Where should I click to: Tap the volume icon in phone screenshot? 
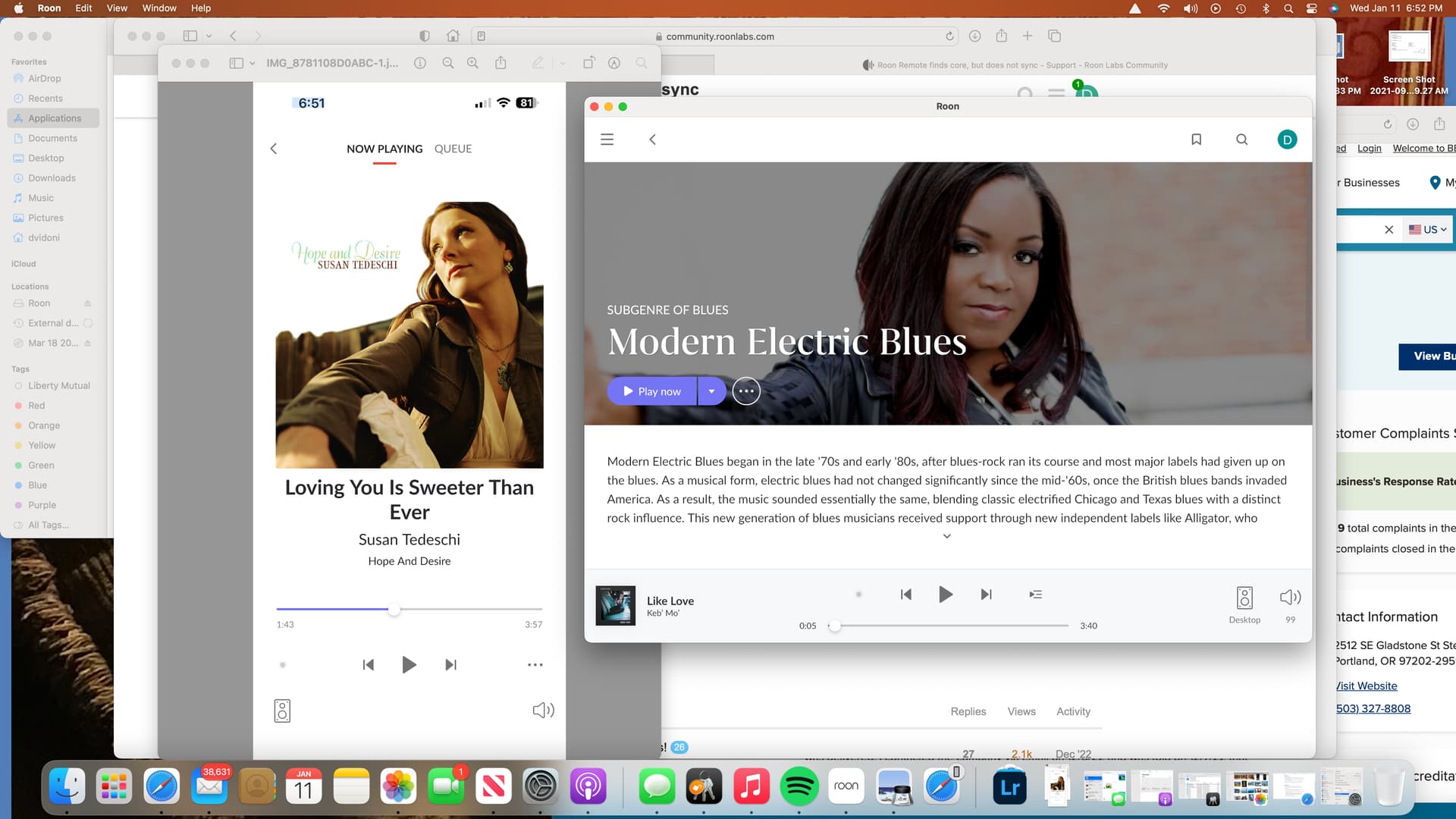point(543,711)
